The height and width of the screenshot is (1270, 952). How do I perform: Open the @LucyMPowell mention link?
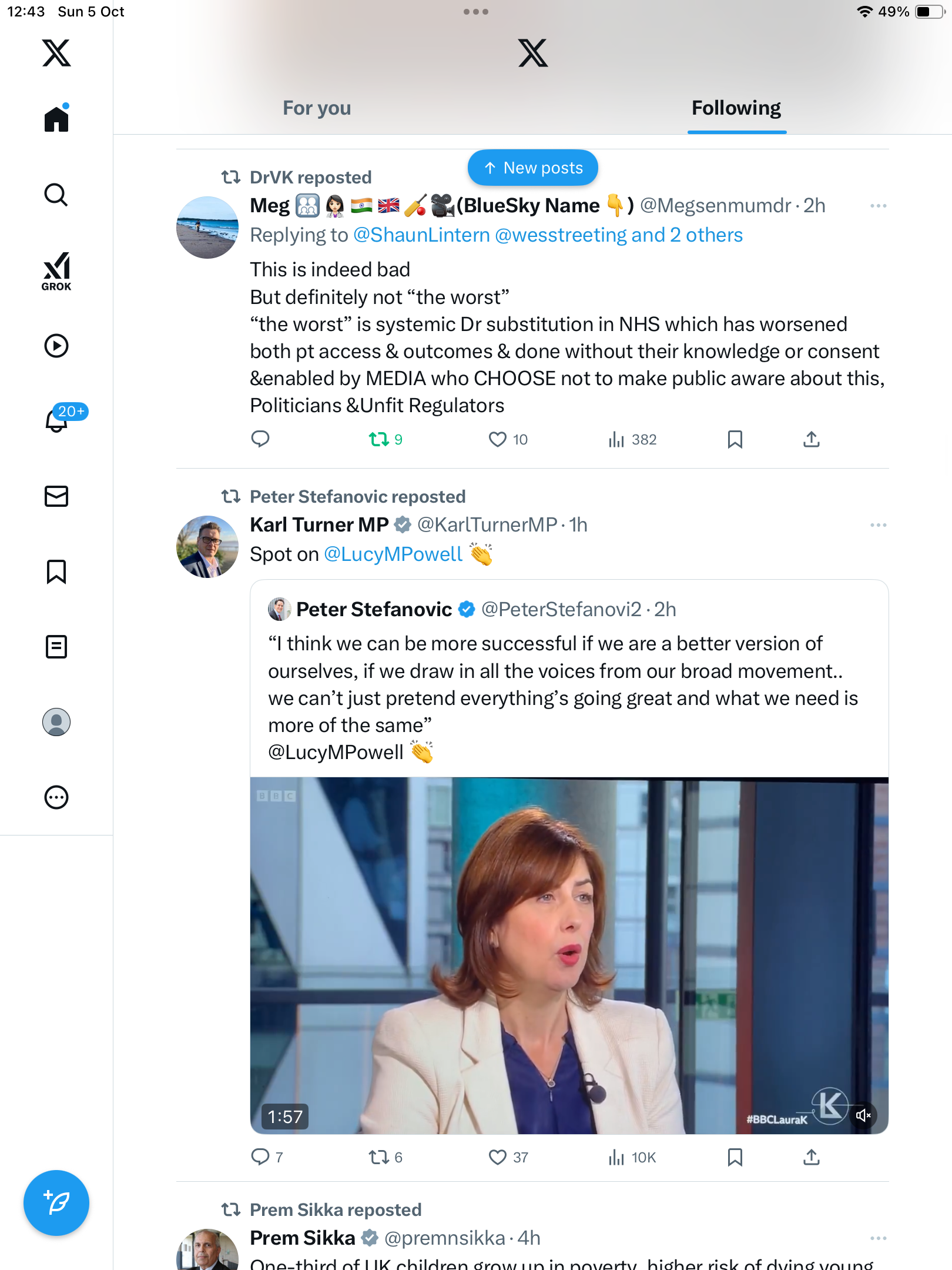click(x=393, y=554)
